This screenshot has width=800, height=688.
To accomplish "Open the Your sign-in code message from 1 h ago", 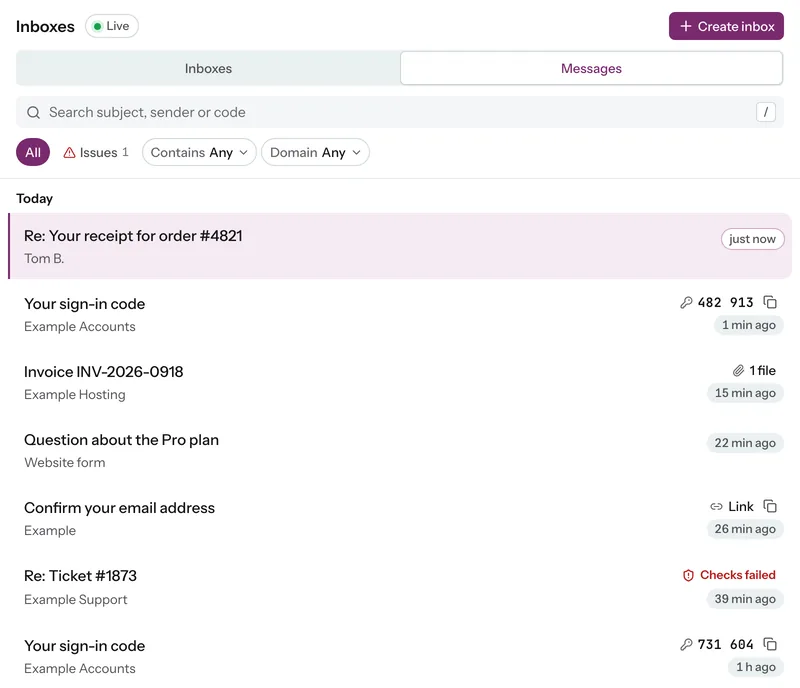I will coord(400,656).
